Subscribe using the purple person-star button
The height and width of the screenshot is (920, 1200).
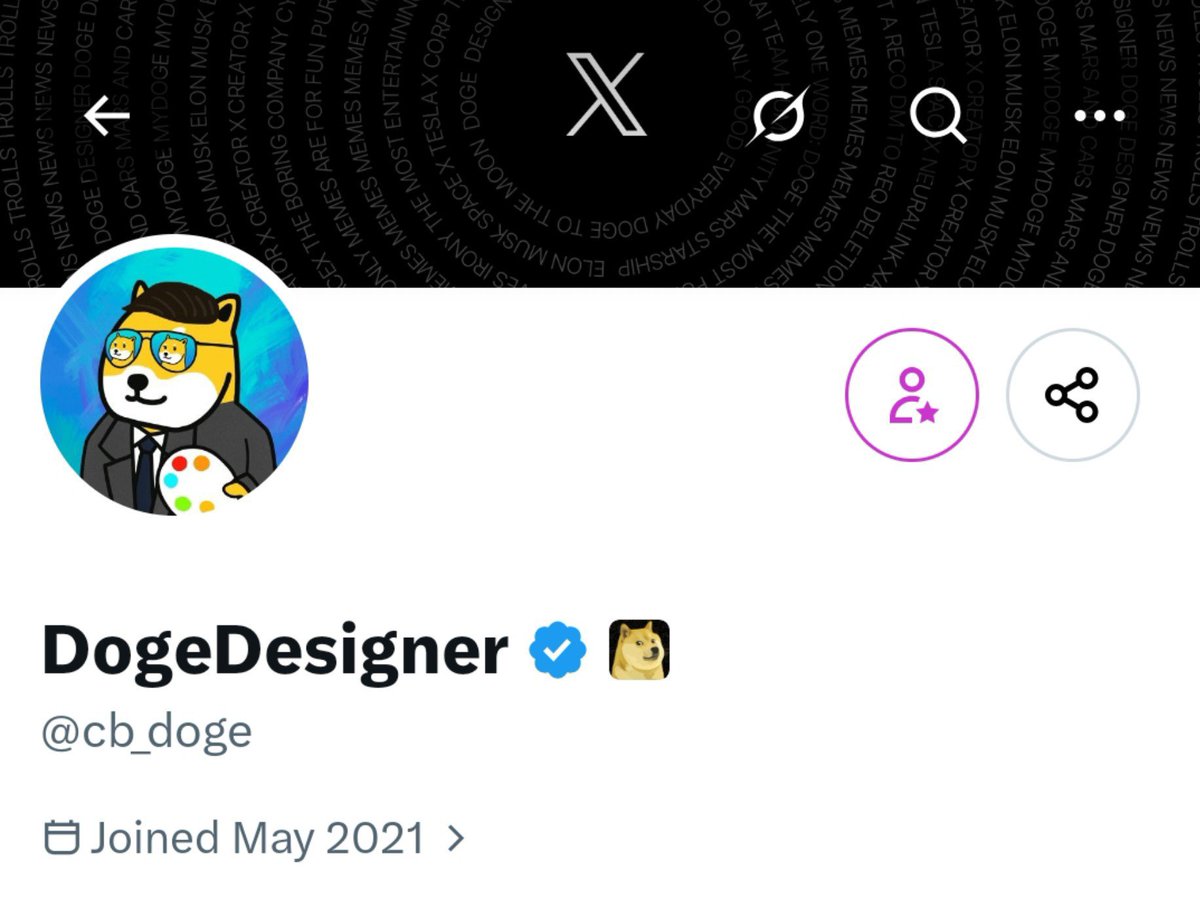pos(912,395)
